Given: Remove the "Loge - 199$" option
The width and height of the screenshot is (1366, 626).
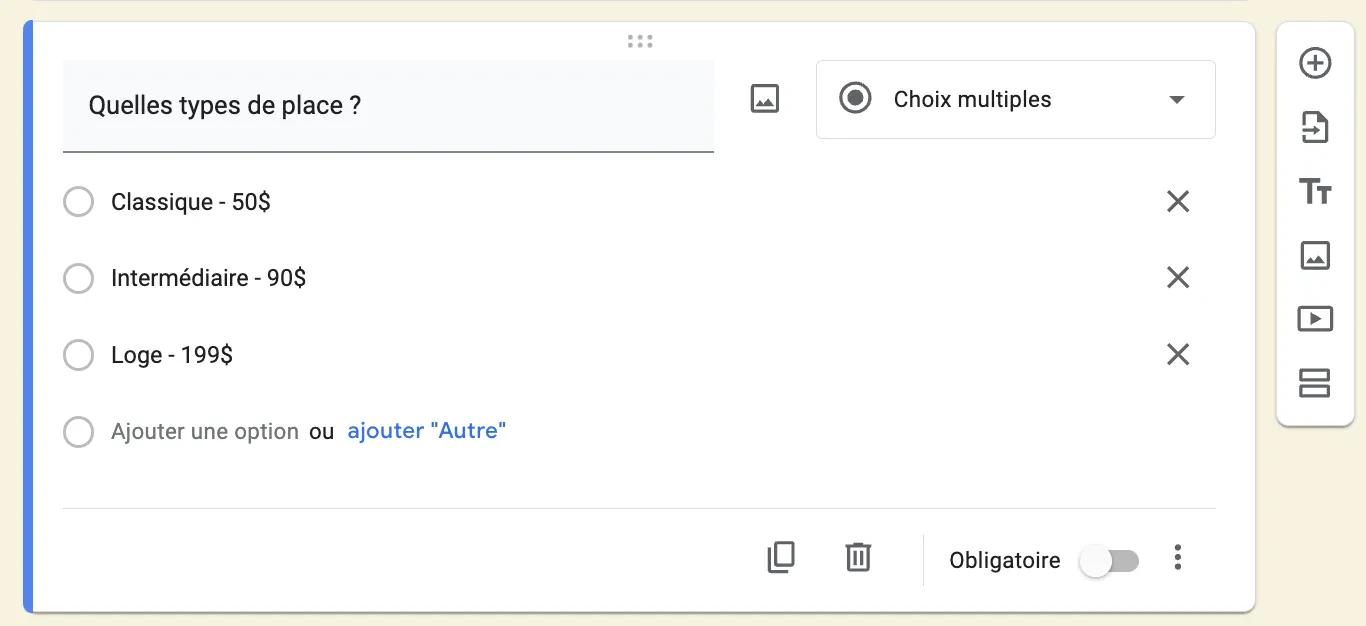Looking at the screenshot, I should point(1178,355).
